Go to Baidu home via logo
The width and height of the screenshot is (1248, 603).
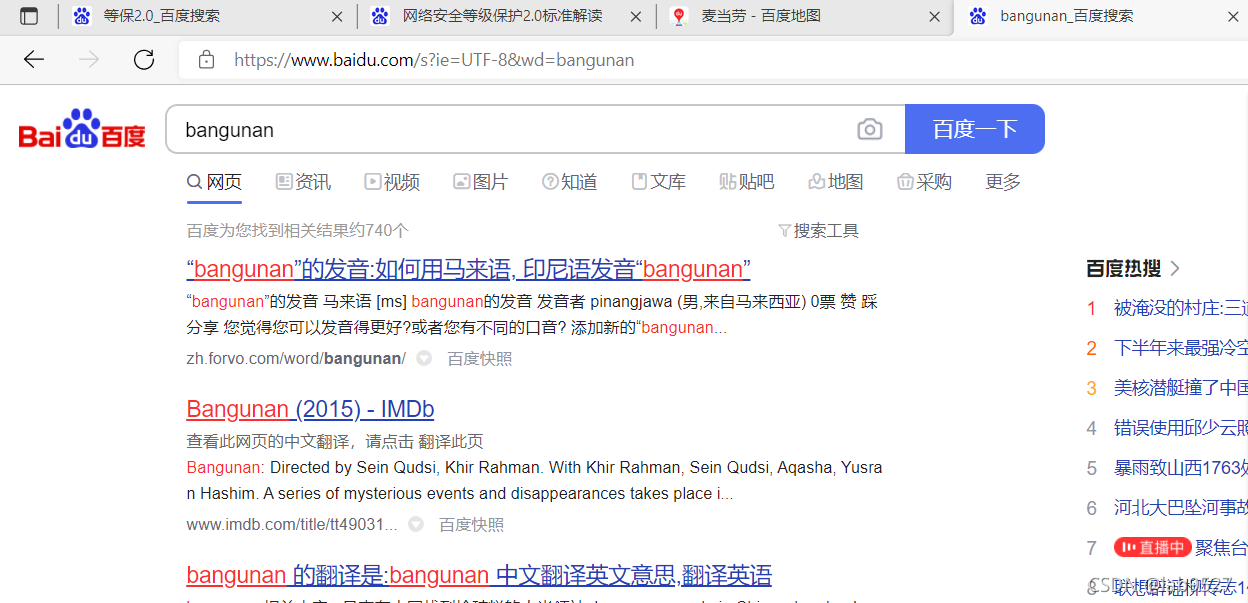click(83, 130)
